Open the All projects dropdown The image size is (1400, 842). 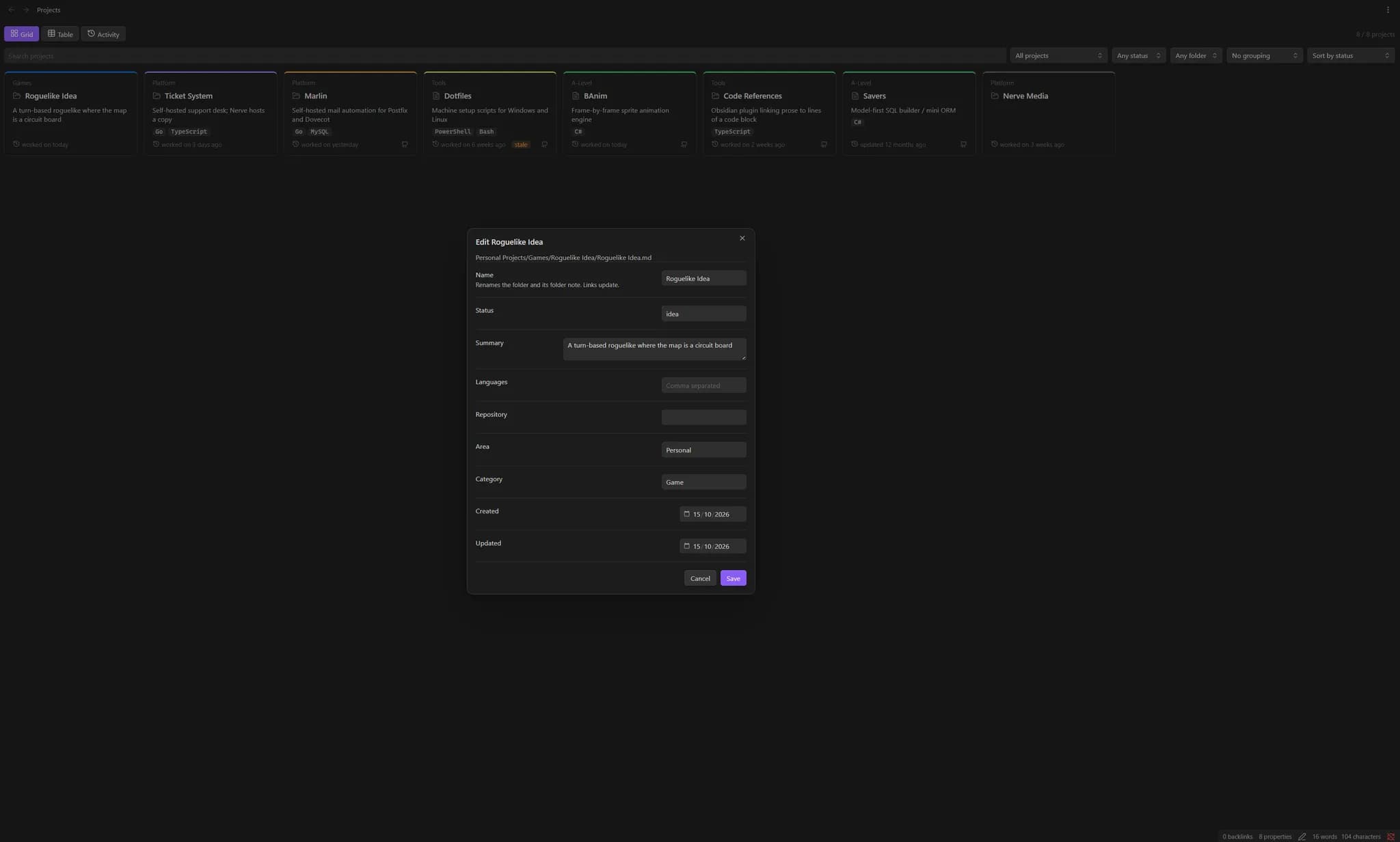click(x=1058, y=56)
